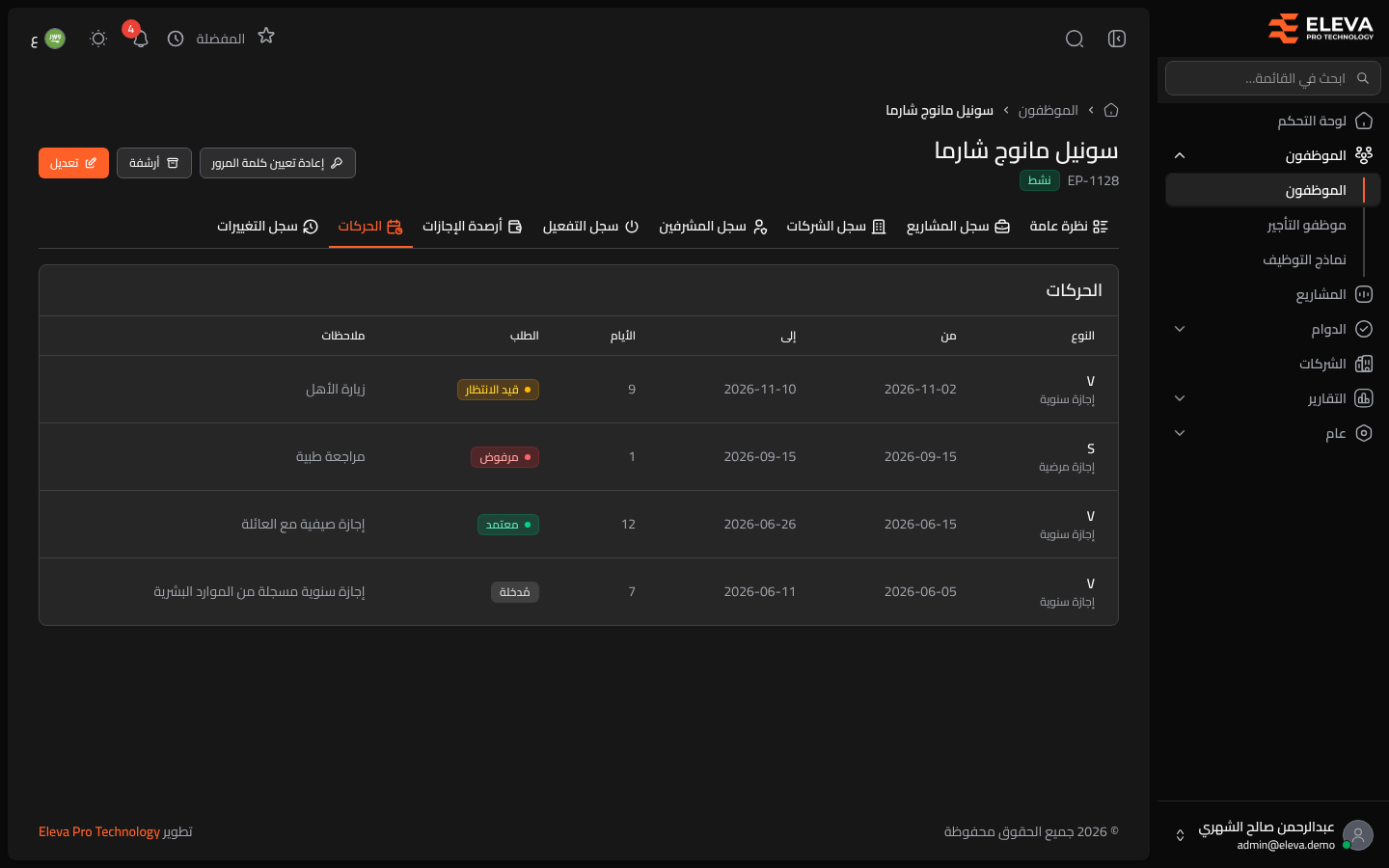Click the 2026-06-26 date cell
The height and width of the screenshot is (868, 1389).
pos(760,525)
